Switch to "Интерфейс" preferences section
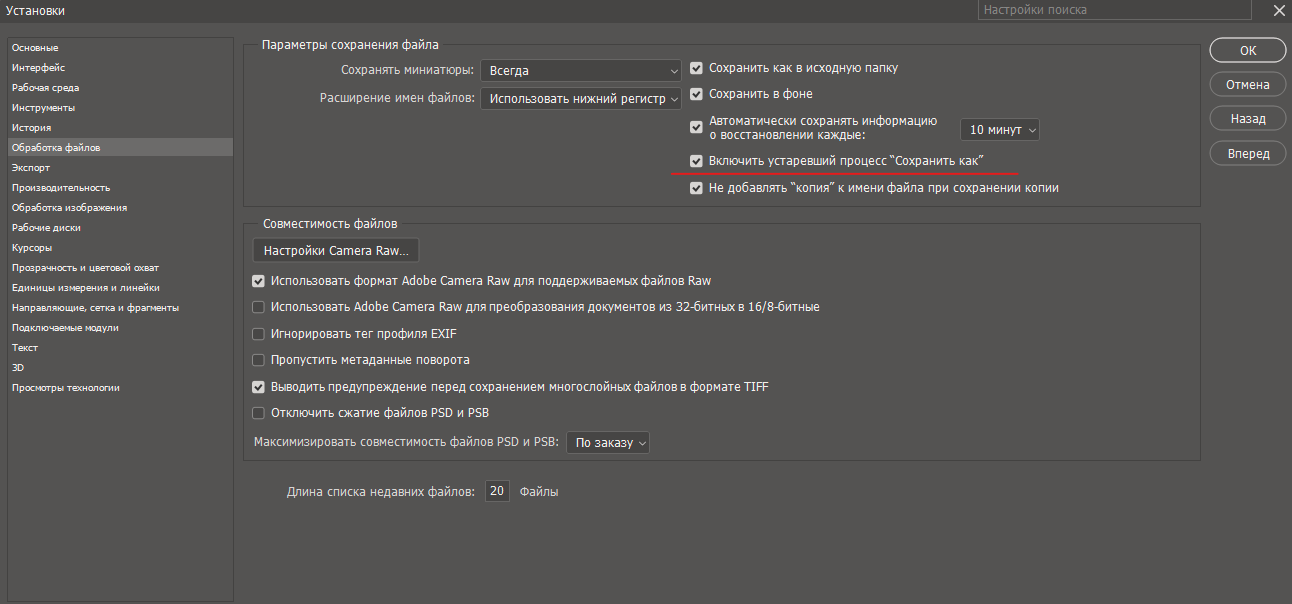Image resolution: width=1292 pixels, height=604 pixels. coord(38,68)
